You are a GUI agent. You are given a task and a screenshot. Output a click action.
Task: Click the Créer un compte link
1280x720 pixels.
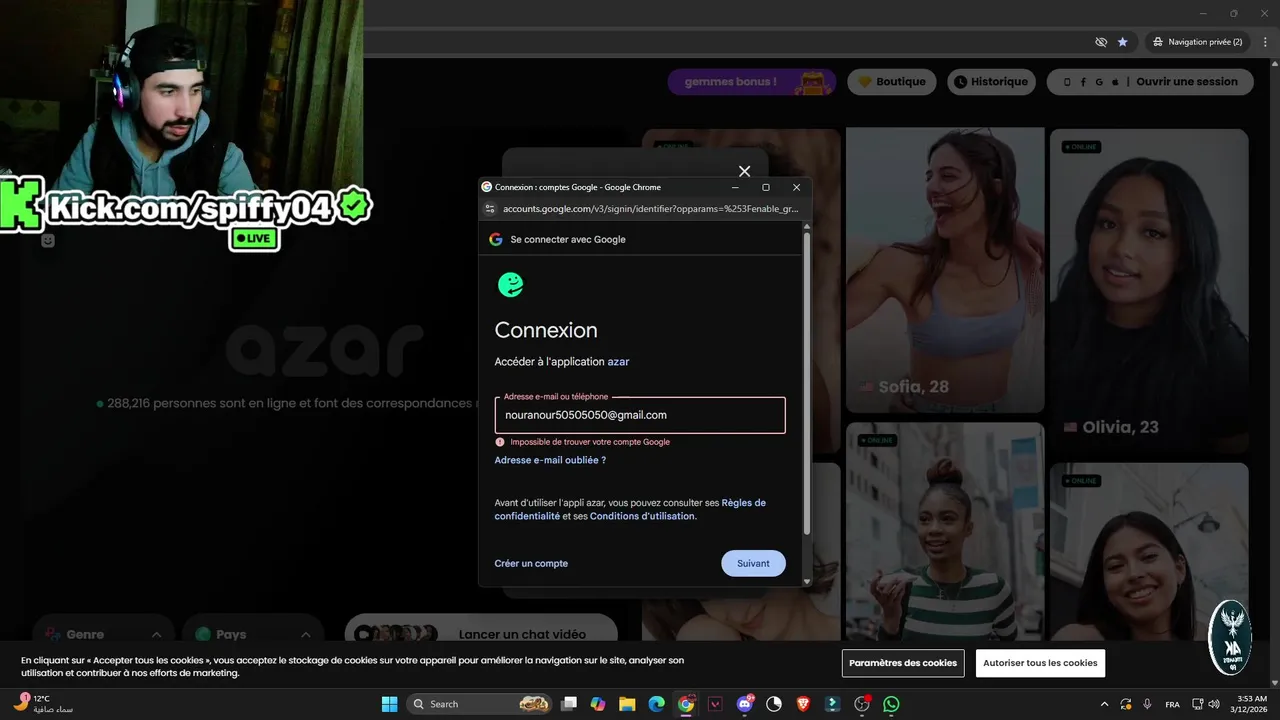[x=531, y=563]
